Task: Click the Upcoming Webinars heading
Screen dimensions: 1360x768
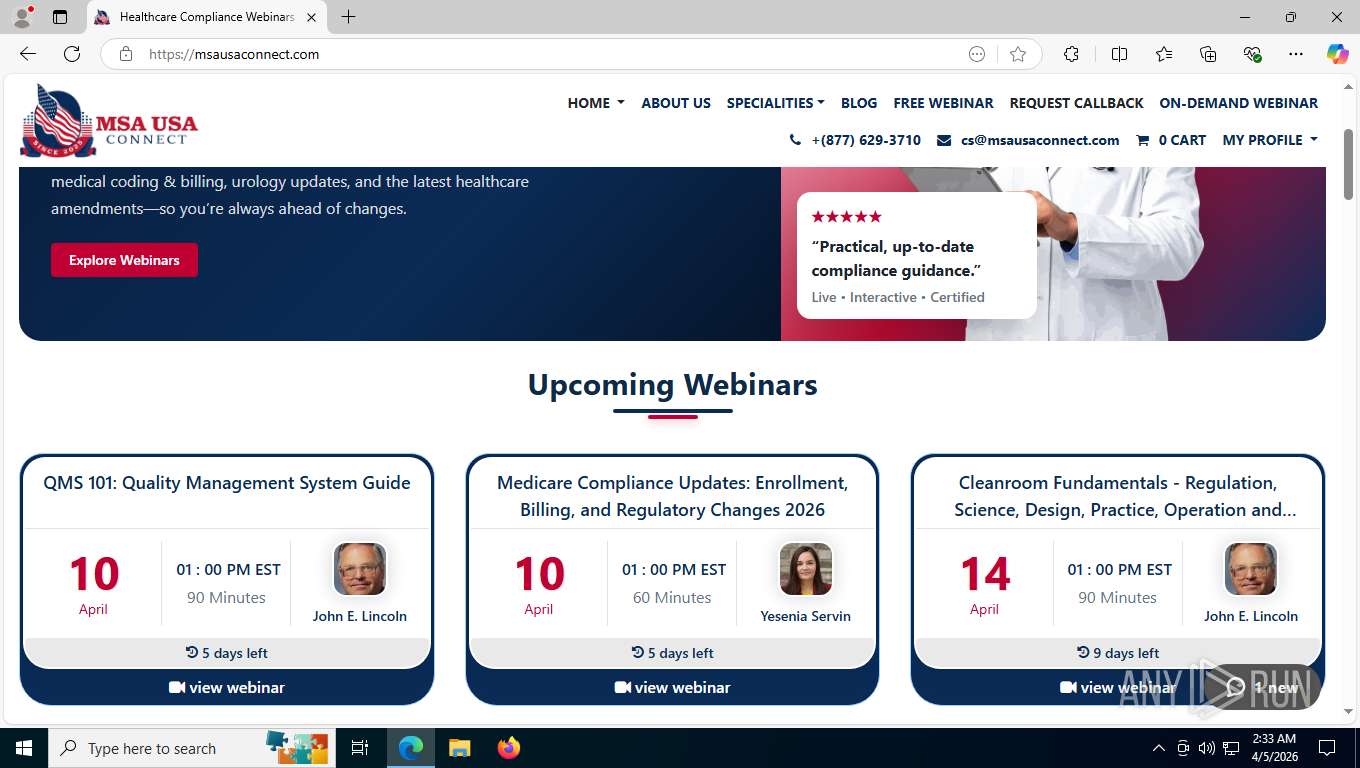Action: tap(672, 385)
